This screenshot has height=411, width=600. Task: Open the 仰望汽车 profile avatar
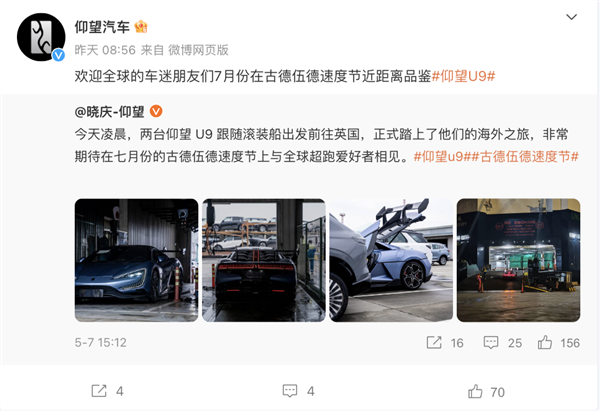[x=41, y=37]
